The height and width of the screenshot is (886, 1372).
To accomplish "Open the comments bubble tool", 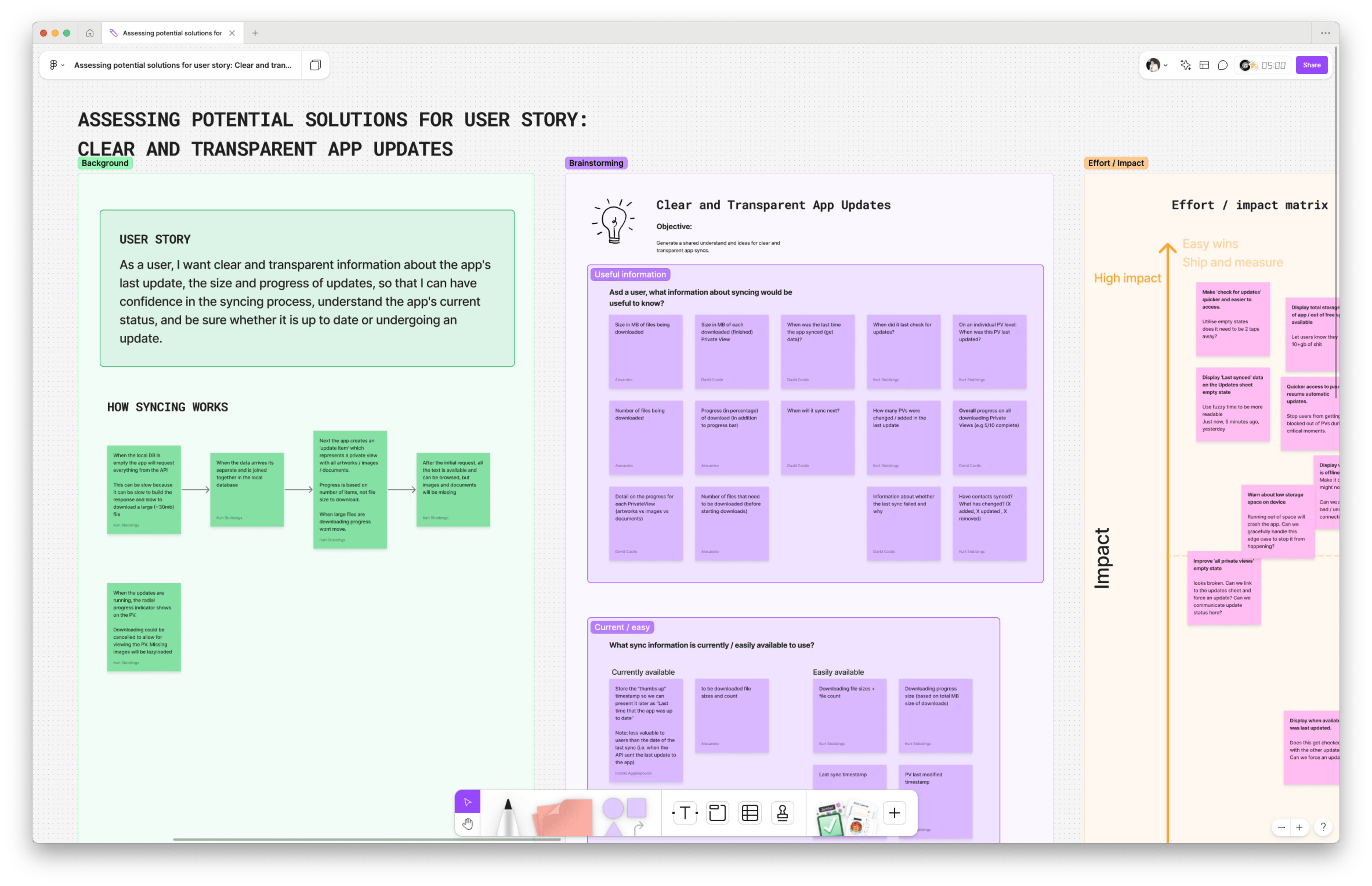I will pos(1223,65).
